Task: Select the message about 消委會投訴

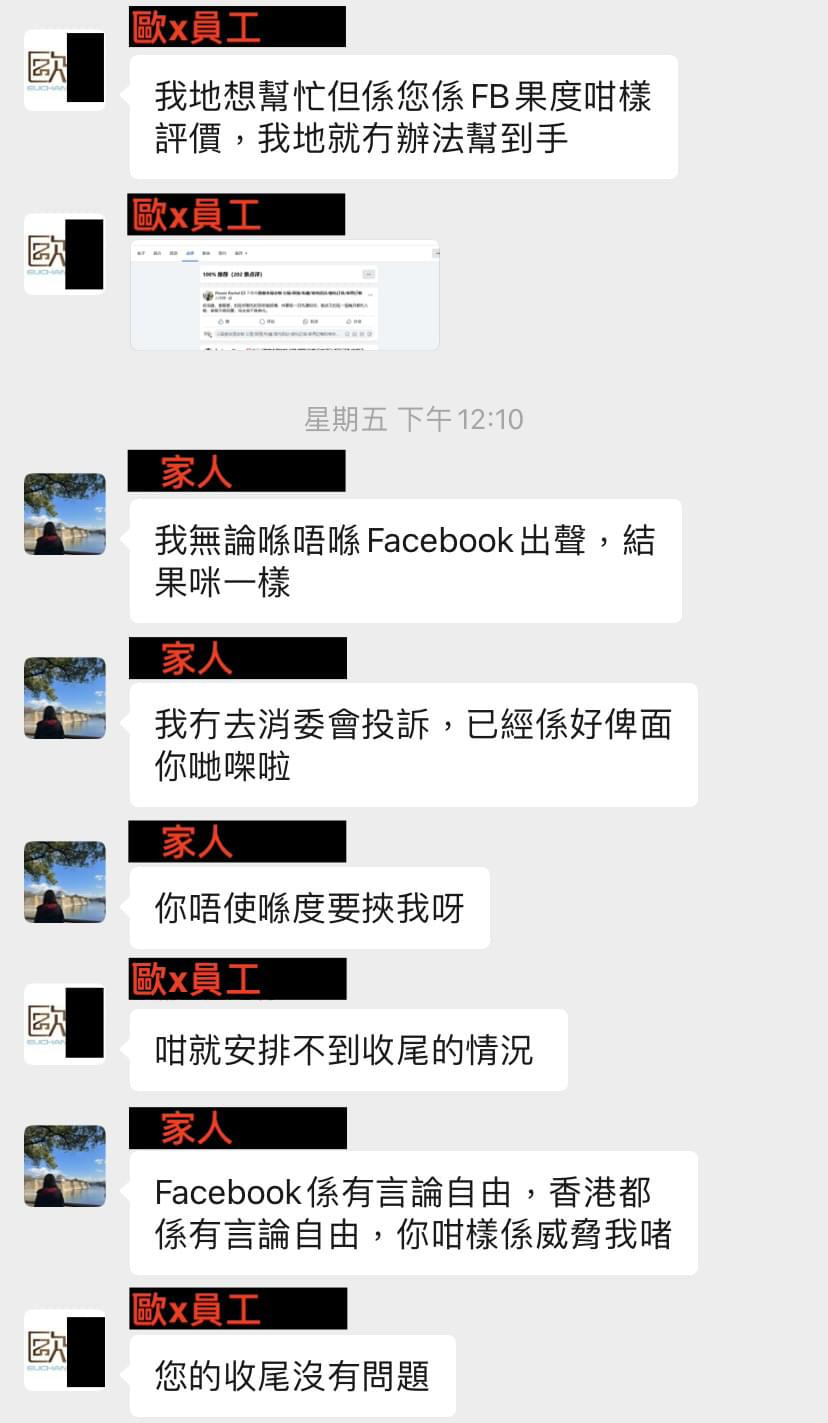Action: point(414,745)
